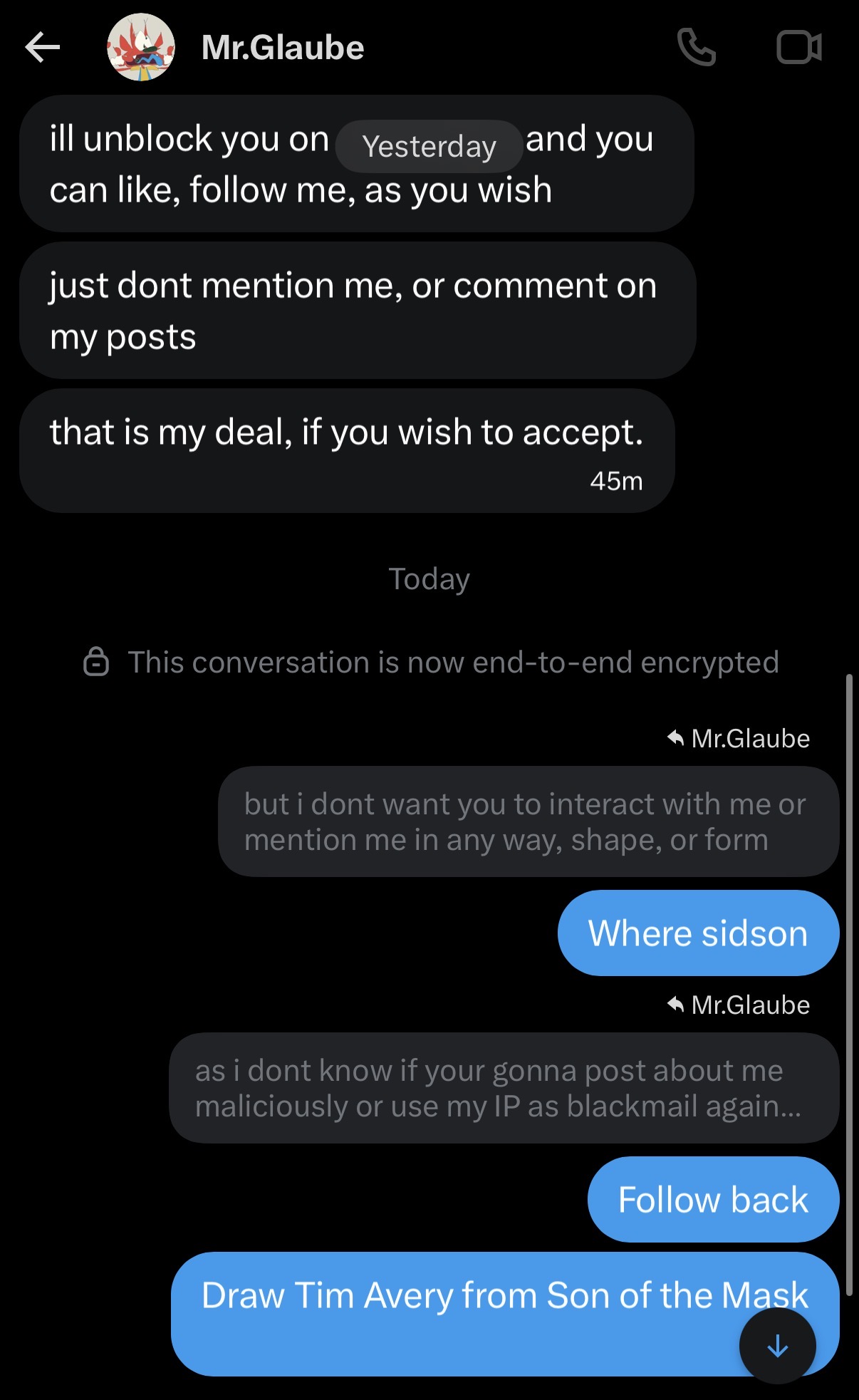Tap the 'just dont mention me' message
Image resolution: width=859 pixels, height=1400 pixels.
click(x=357, y=310)
